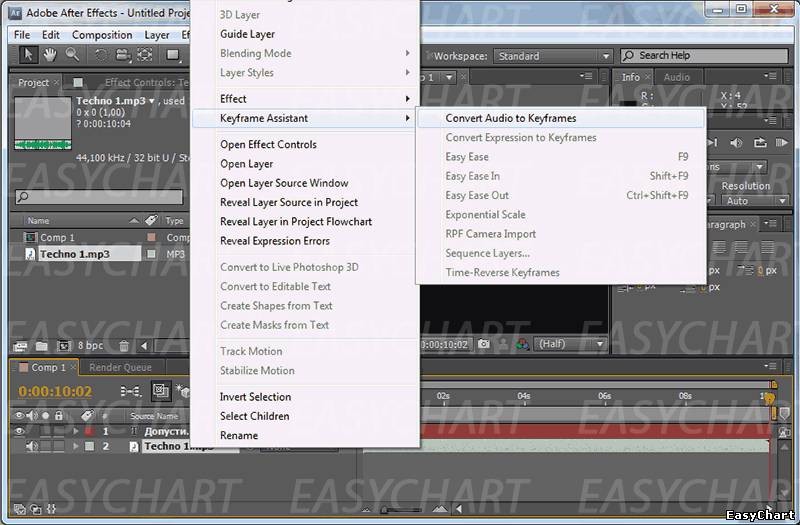Click Comp 1 label color swatch in Project
Screen dimensions: 800x525
pos(151,237)
